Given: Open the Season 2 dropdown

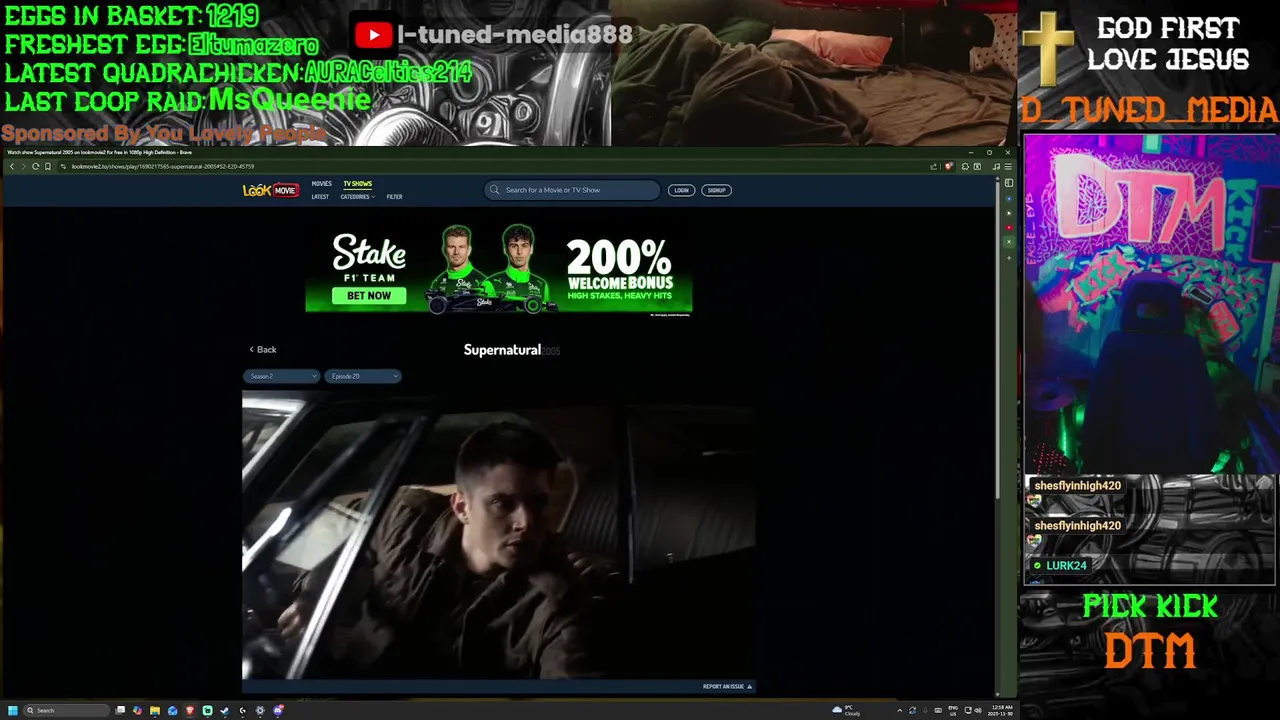Looking at the screenshot, I should pyautogui.click(x=281, y=376).
